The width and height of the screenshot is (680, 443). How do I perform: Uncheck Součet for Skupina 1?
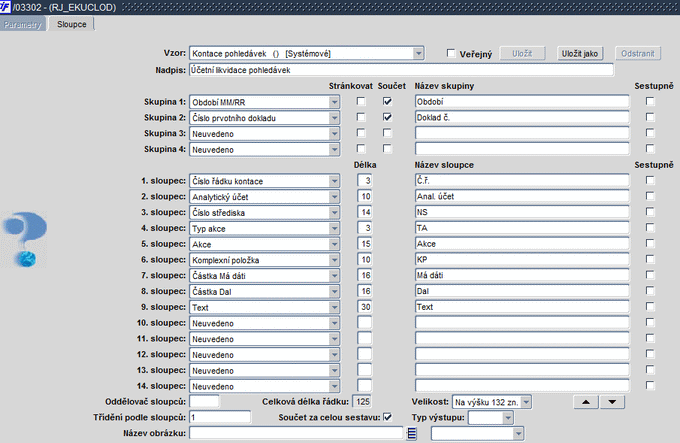[387, 101]
